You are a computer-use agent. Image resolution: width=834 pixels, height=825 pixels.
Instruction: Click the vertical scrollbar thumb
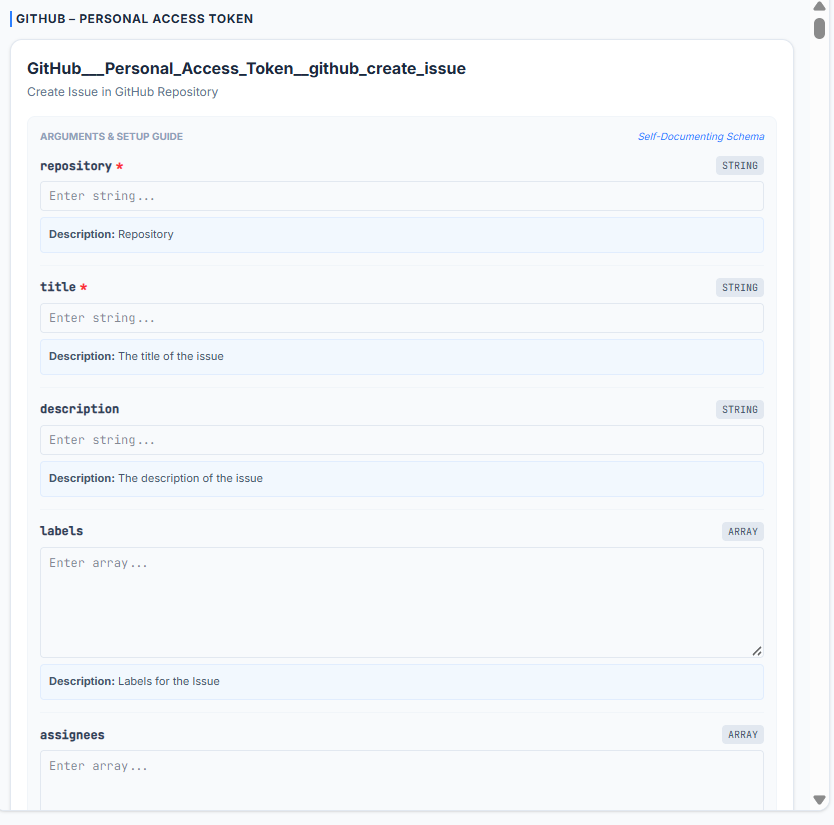tap(819, 28)
